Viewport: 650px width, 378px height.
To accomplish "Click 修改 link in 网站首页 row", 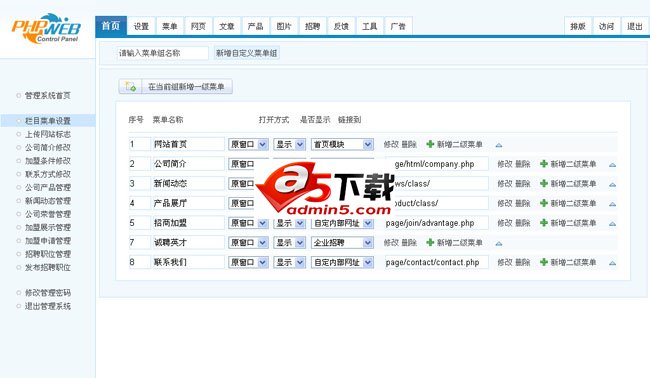I will [x=391, y=144].
